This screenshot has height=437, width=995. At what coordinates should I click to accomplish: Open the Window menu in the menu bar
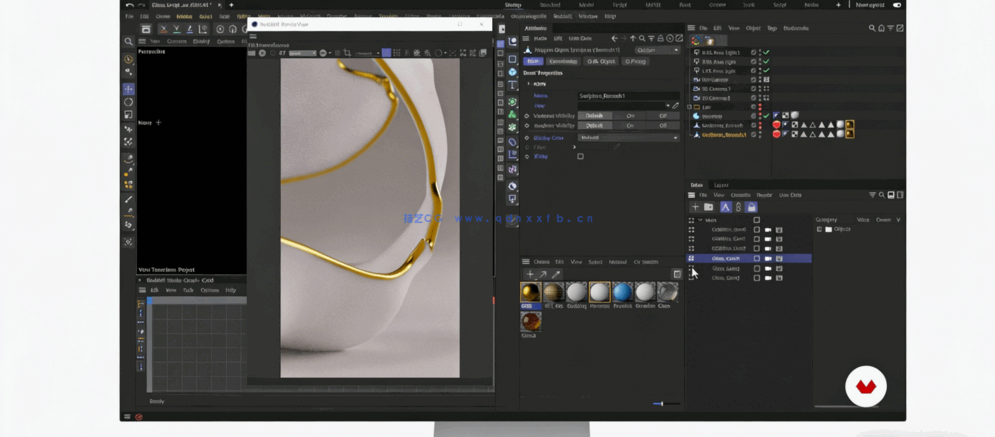588,16
